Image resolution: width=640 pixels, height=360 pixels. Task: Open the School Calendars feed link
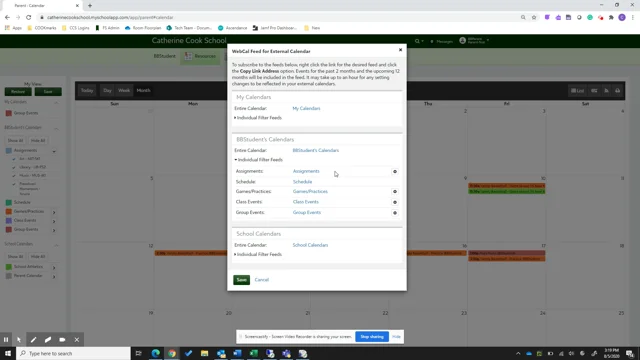click(310, 245)
